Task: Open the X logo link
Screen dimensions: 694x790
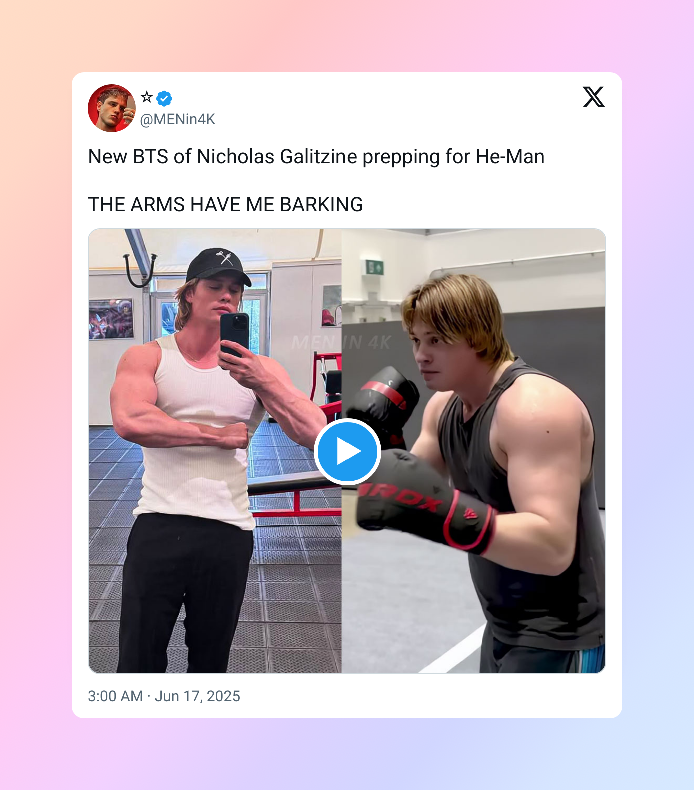Action: (x=594, y=97)
